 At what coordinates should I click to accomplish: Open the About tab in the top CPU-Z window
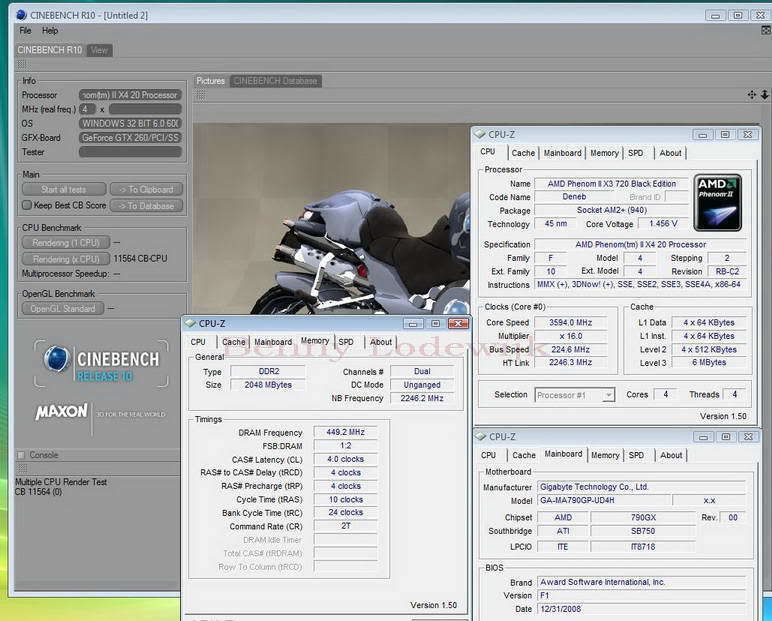(671, 153)
